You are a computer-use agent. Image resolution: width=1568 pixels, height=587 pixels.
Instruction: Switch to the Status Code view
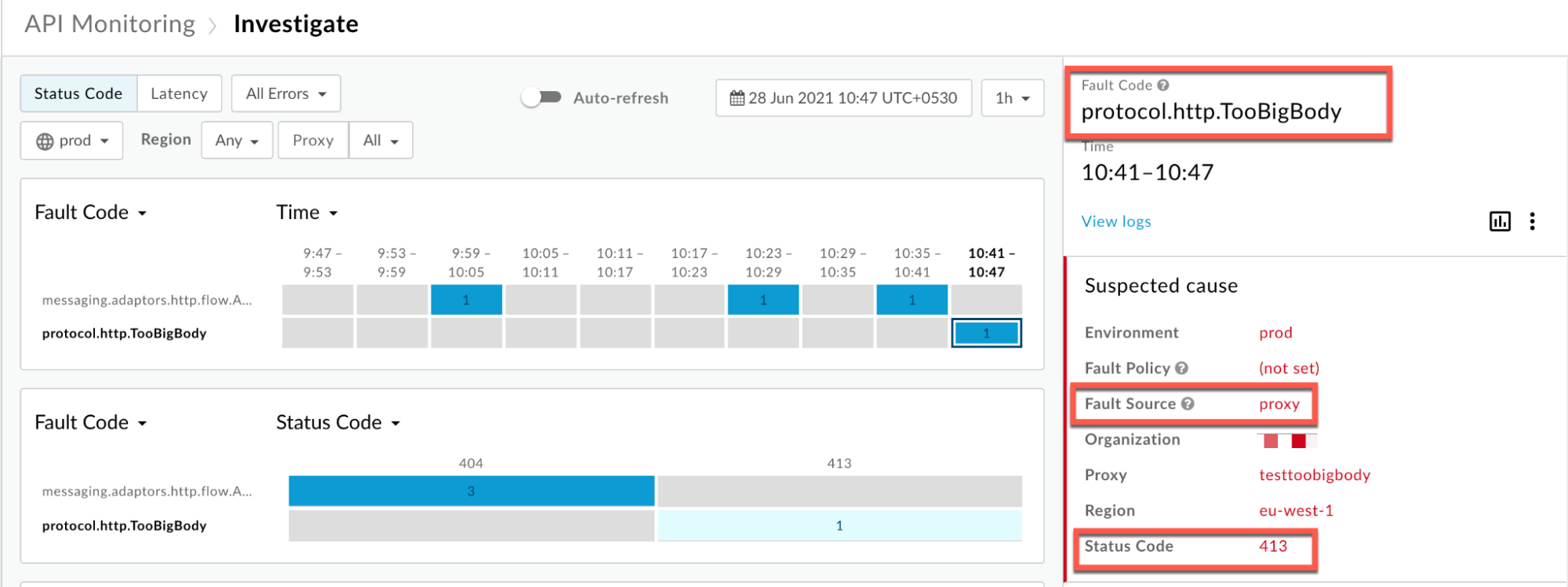[78, 93]
